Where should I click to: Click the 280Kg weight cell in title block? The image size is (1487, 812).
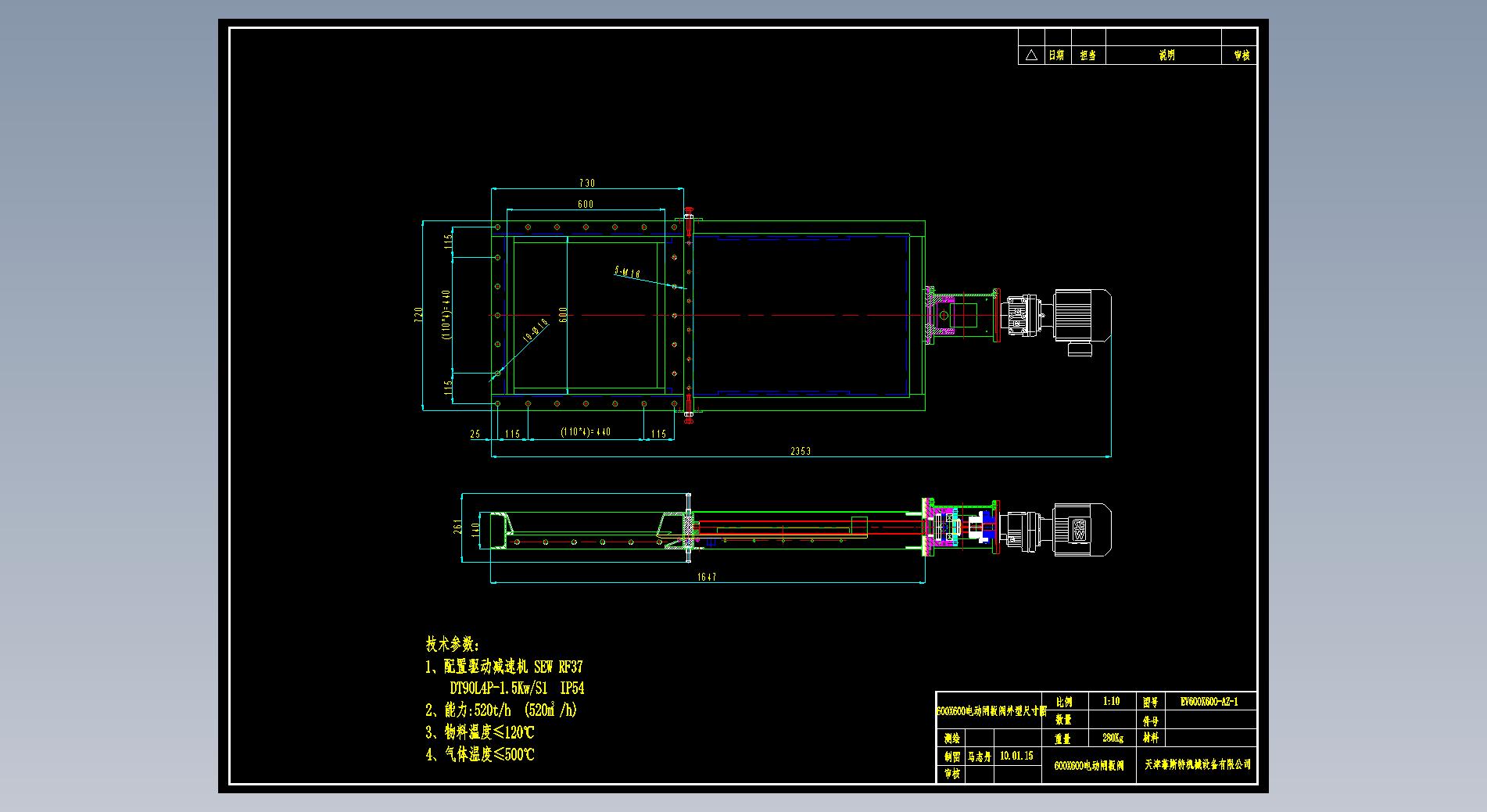pos(1112,738)
